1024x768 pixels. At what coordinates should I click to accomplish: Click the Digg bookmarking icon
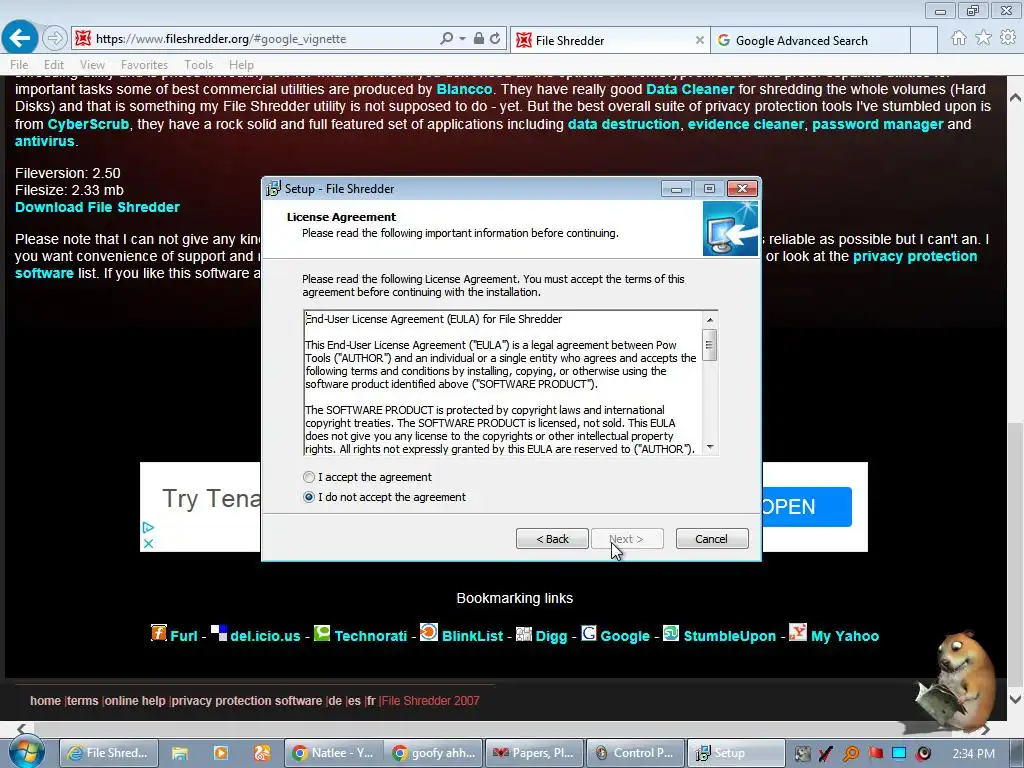click(524, 633)
